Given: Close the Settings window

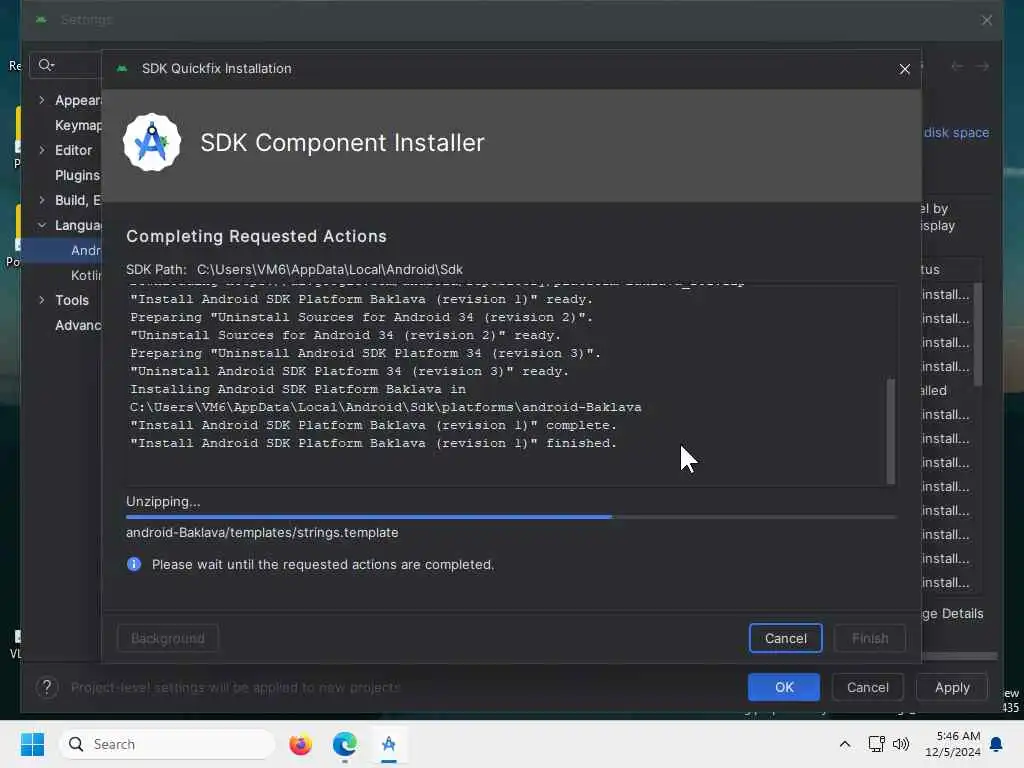Looking at the screenshot, I should pos(986,20).
